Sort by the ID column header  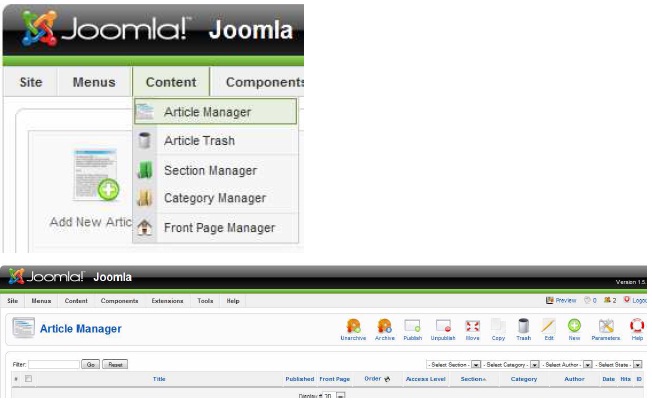point(639,379)
